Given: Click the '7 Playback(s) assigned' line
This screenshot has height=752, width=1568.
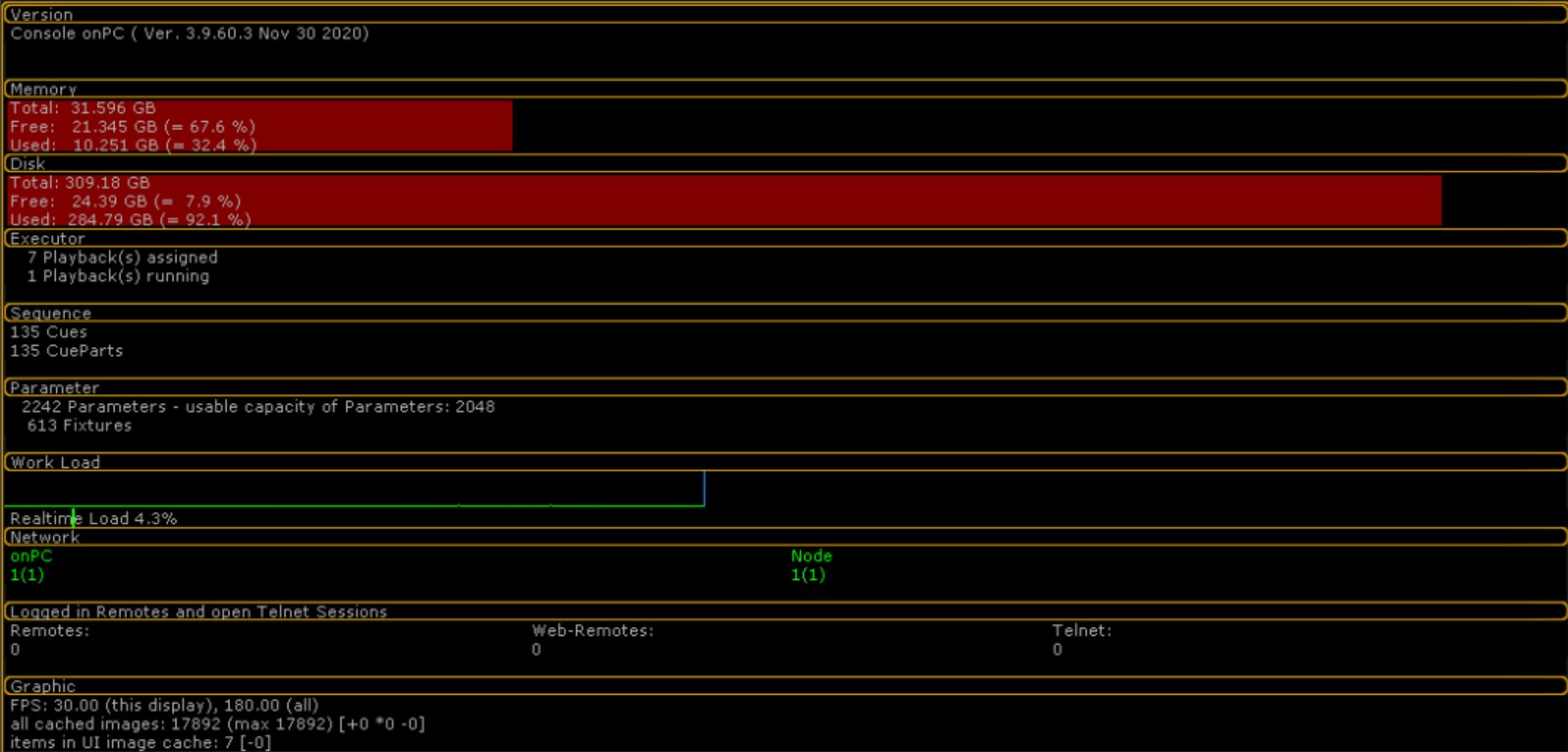Looking at the screenshot, I should pos(122,257).
